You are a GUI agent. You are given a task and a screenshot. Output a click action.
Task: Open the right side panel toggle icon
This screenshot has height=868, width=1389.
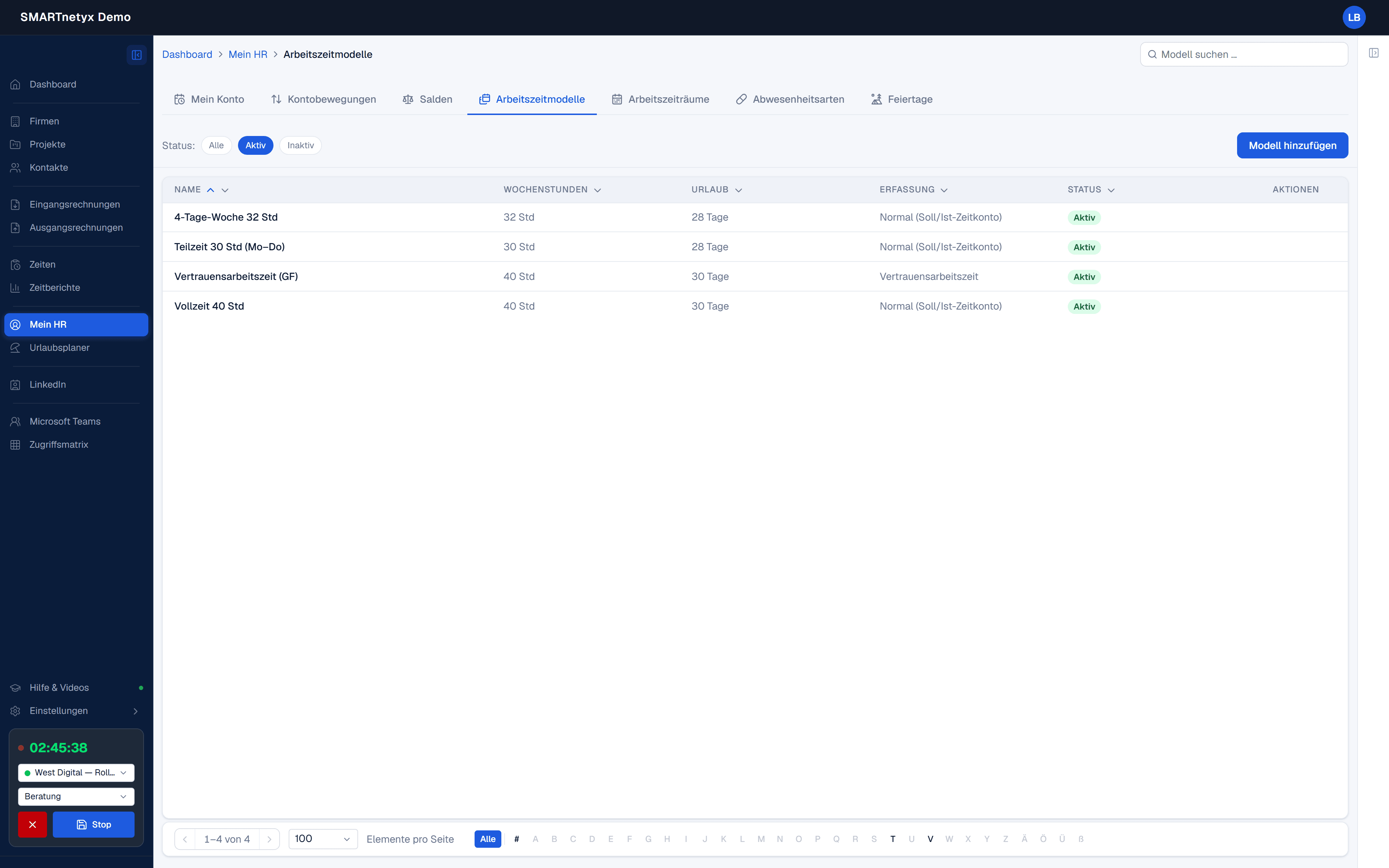pyautogui.click(x=1373, y=53)
